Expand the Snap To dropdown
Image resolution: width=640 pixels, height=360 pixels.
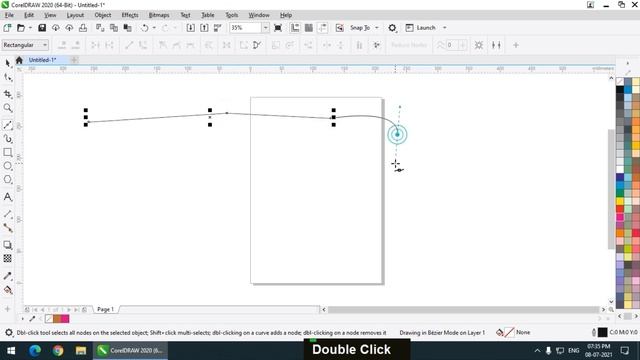pos(377,28)
